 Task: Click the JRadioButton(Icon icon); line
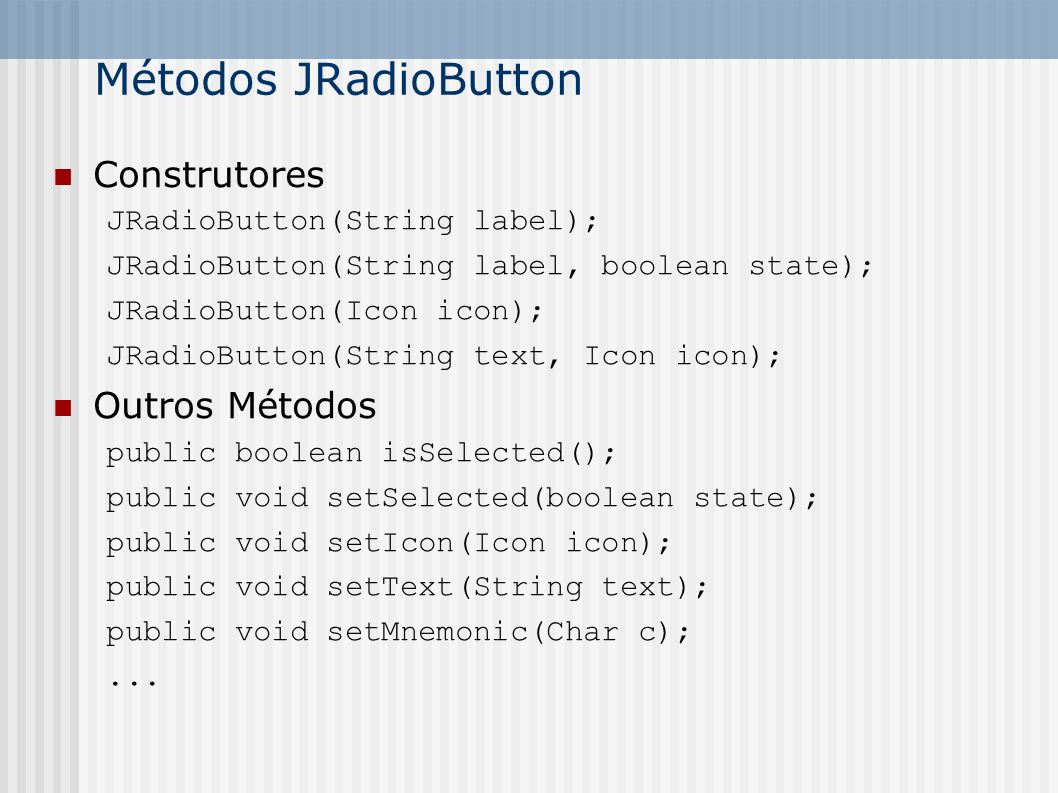[x=325, y=311]
